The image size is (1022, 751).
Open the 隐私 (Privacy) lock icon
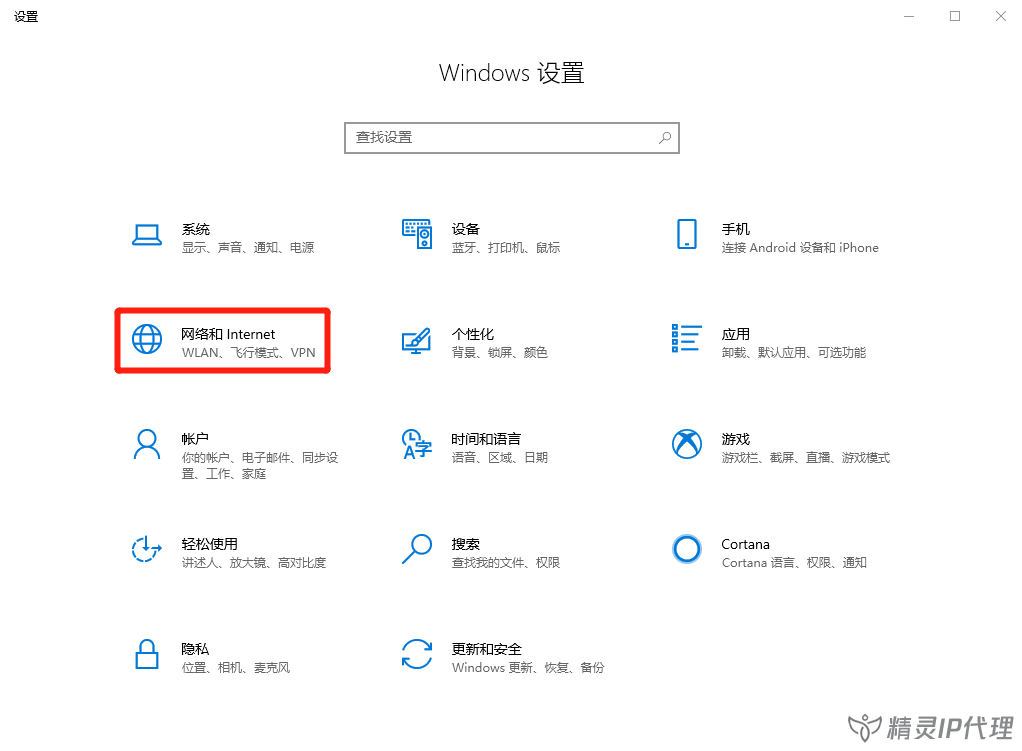(147, 655)
